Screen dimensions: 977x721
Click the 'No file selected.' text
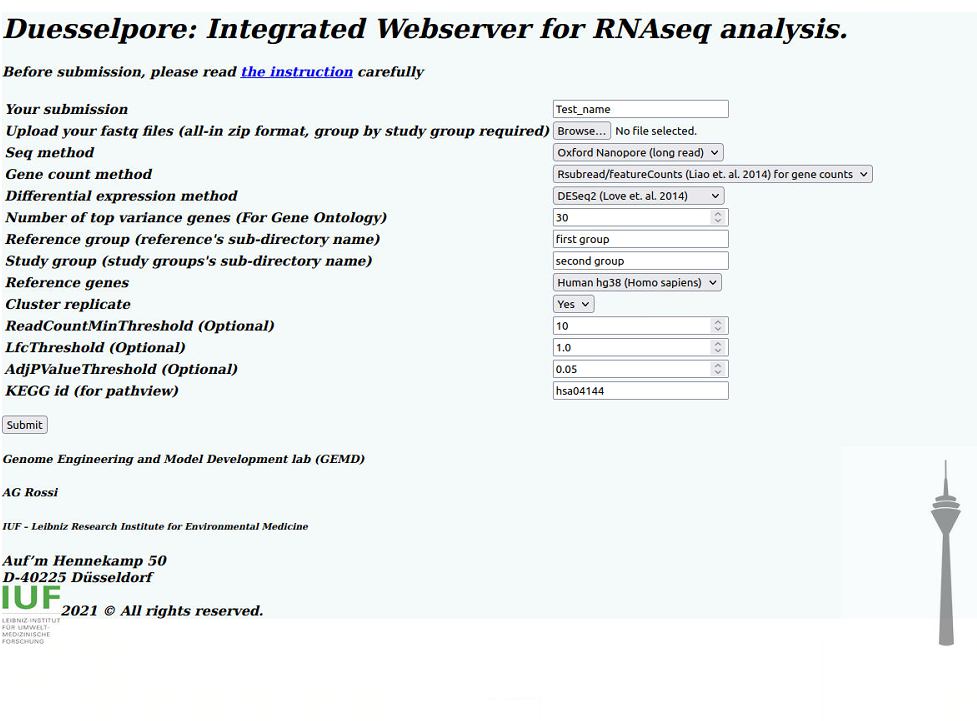coord(656,131)
